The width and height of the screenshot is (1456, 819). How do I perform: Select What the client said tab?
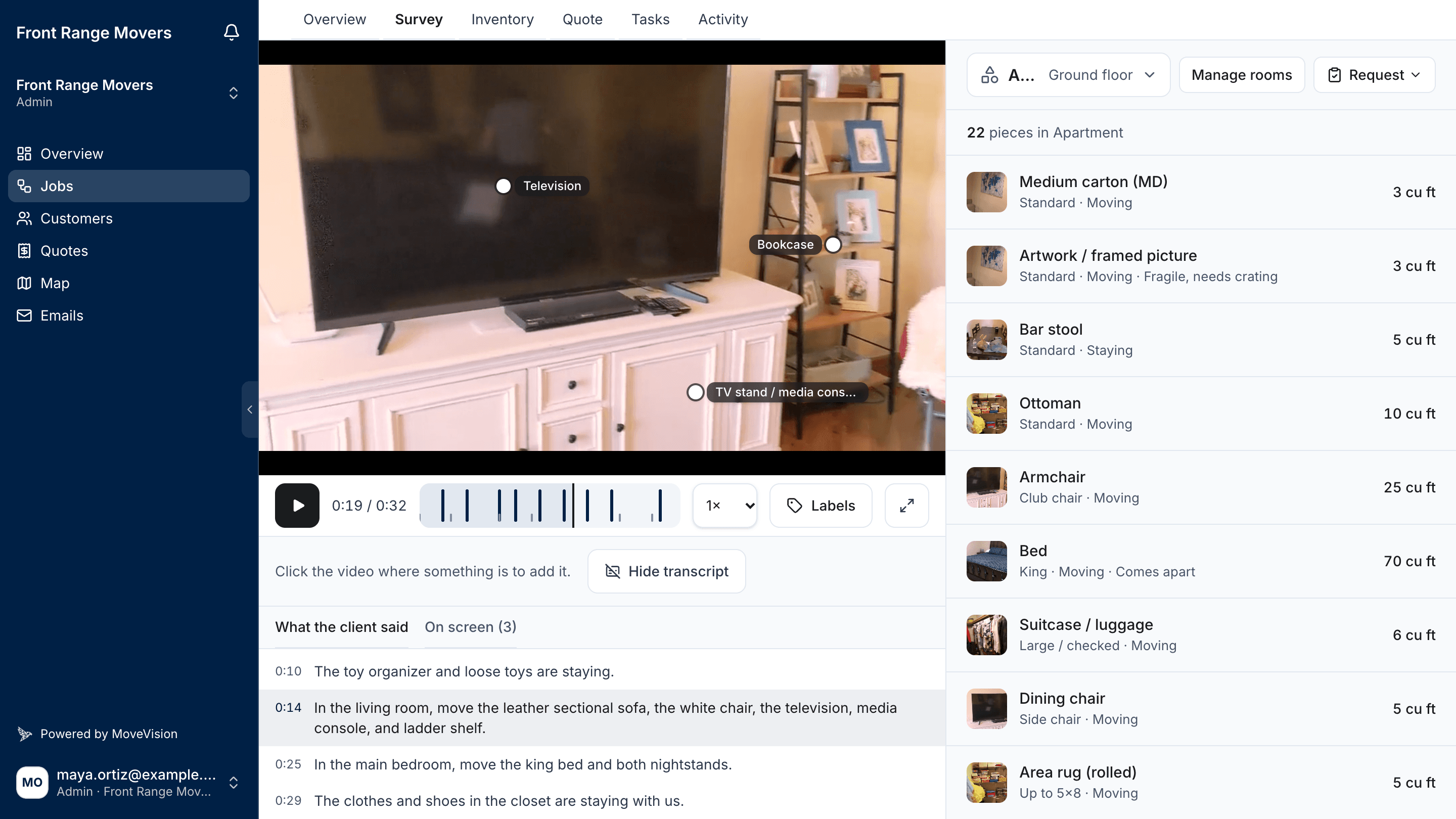[341, 627]
